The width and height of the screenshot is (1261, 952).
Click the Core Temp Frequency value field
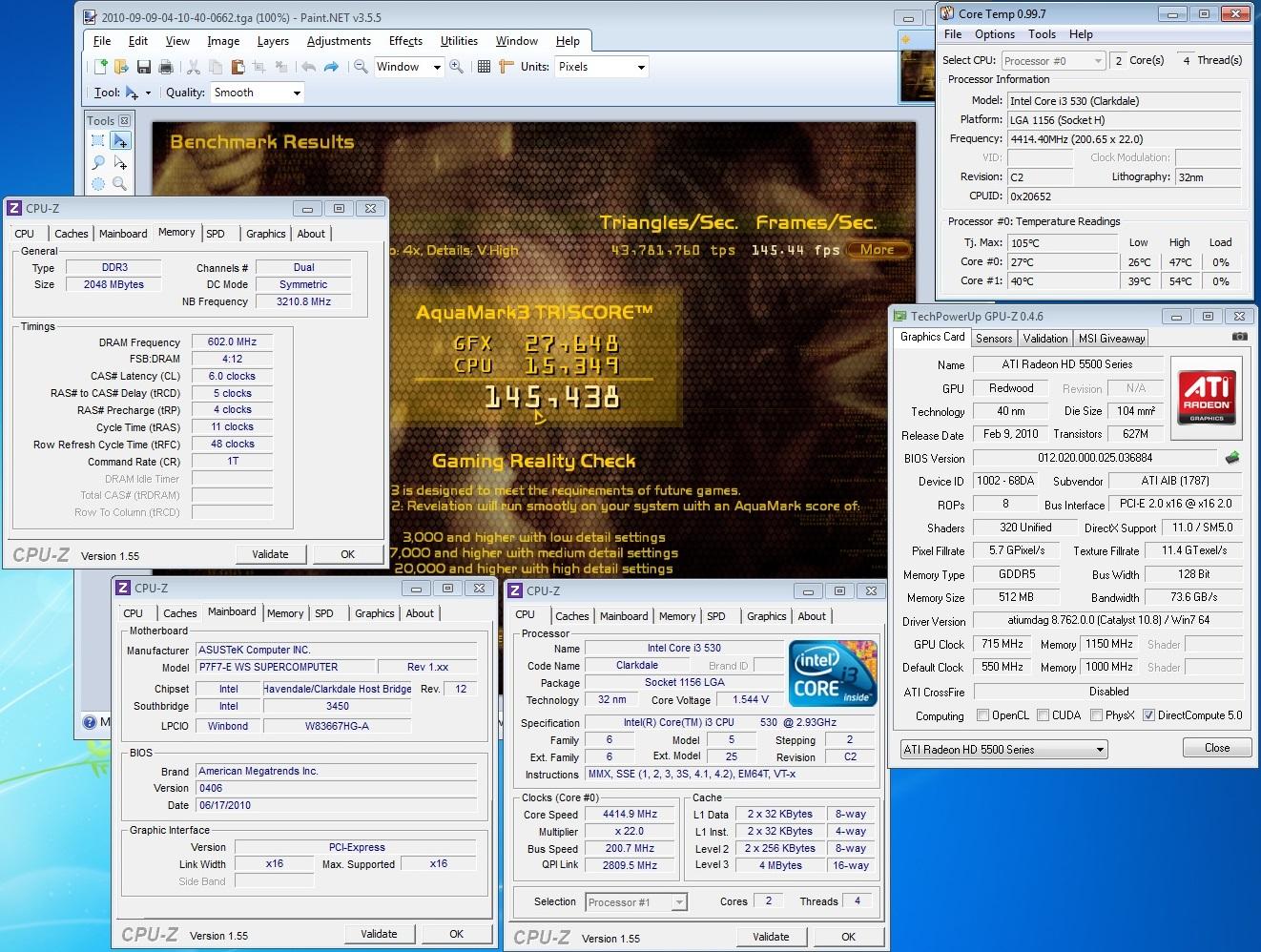[1125, 139]
